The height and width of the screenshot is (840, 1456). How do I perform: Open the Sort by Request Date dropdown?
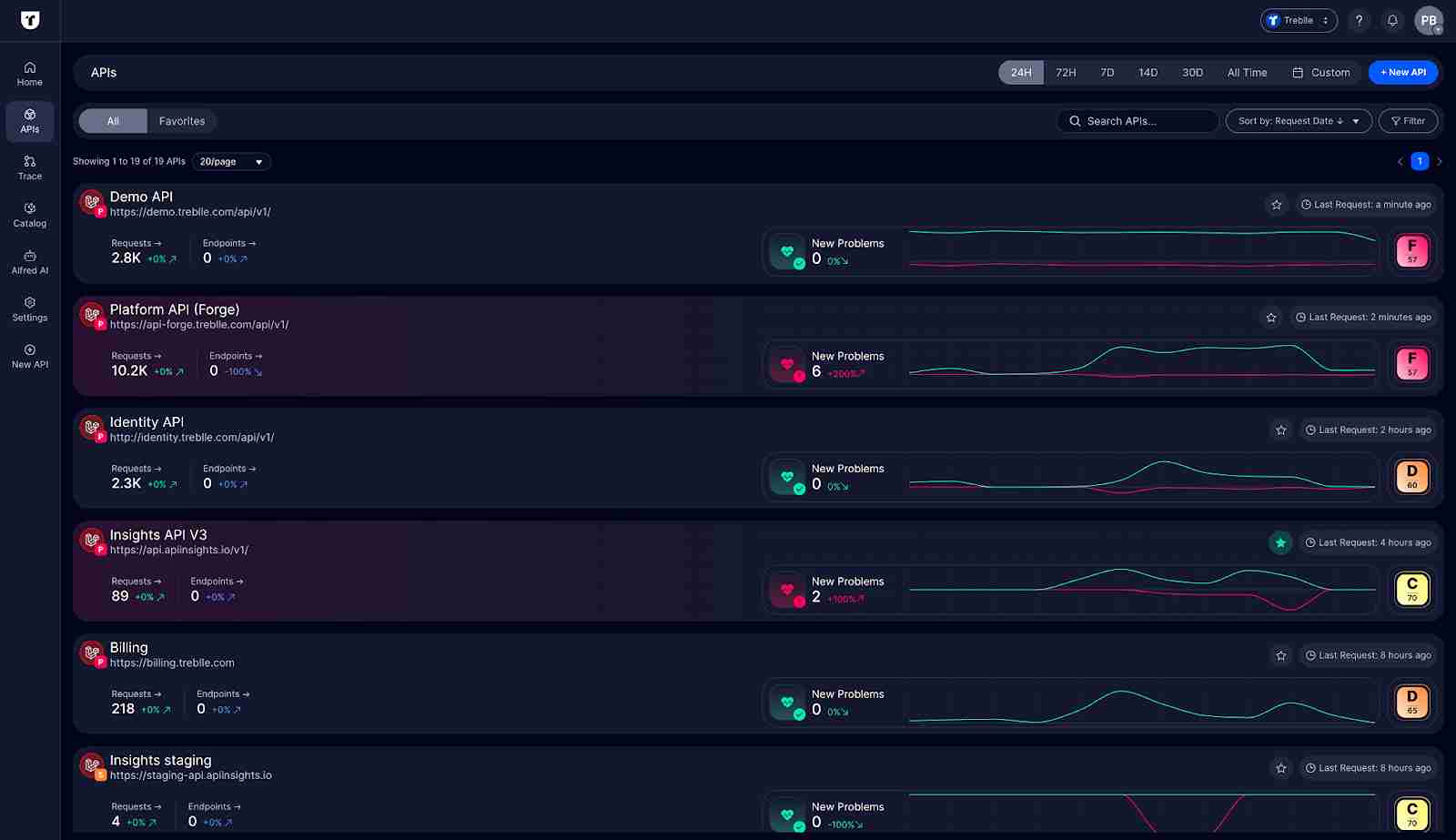pos(1299,120)
